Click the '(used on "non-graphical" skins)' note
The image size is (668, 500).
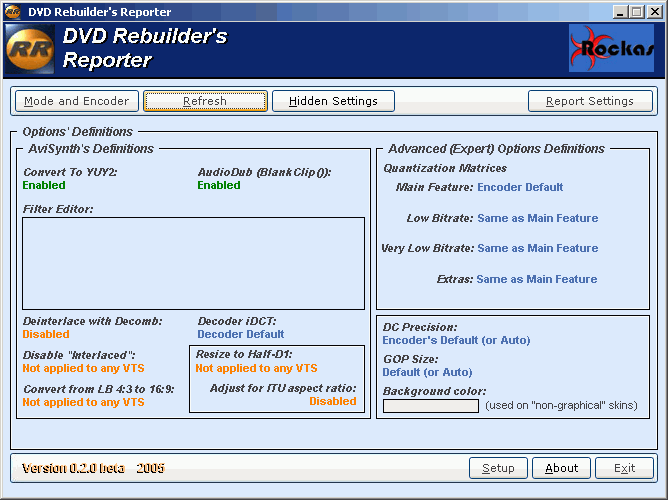point(561,405)
